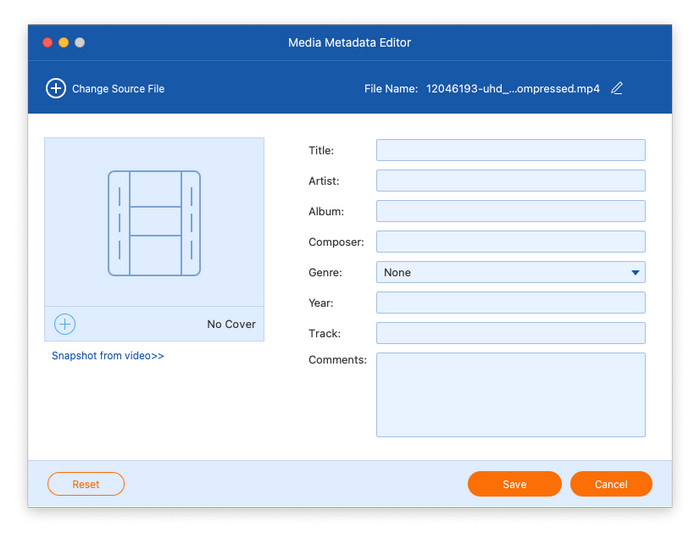Click the file name 12046193-uhd text
The width and height of the screenshot is (700, 539).
(x=513, y=89)
